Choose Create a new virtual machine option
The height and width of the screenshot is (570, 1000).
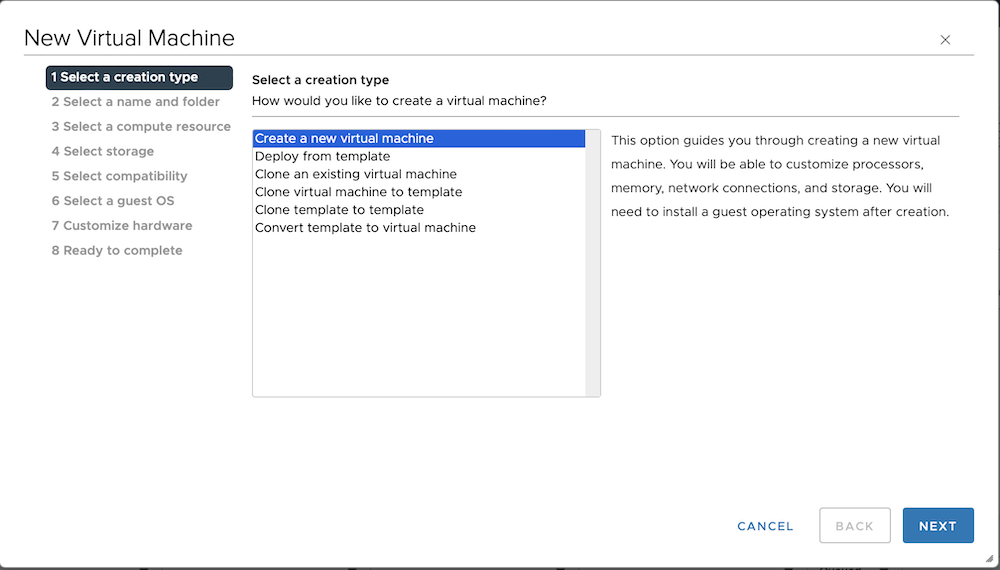(419, 138)
